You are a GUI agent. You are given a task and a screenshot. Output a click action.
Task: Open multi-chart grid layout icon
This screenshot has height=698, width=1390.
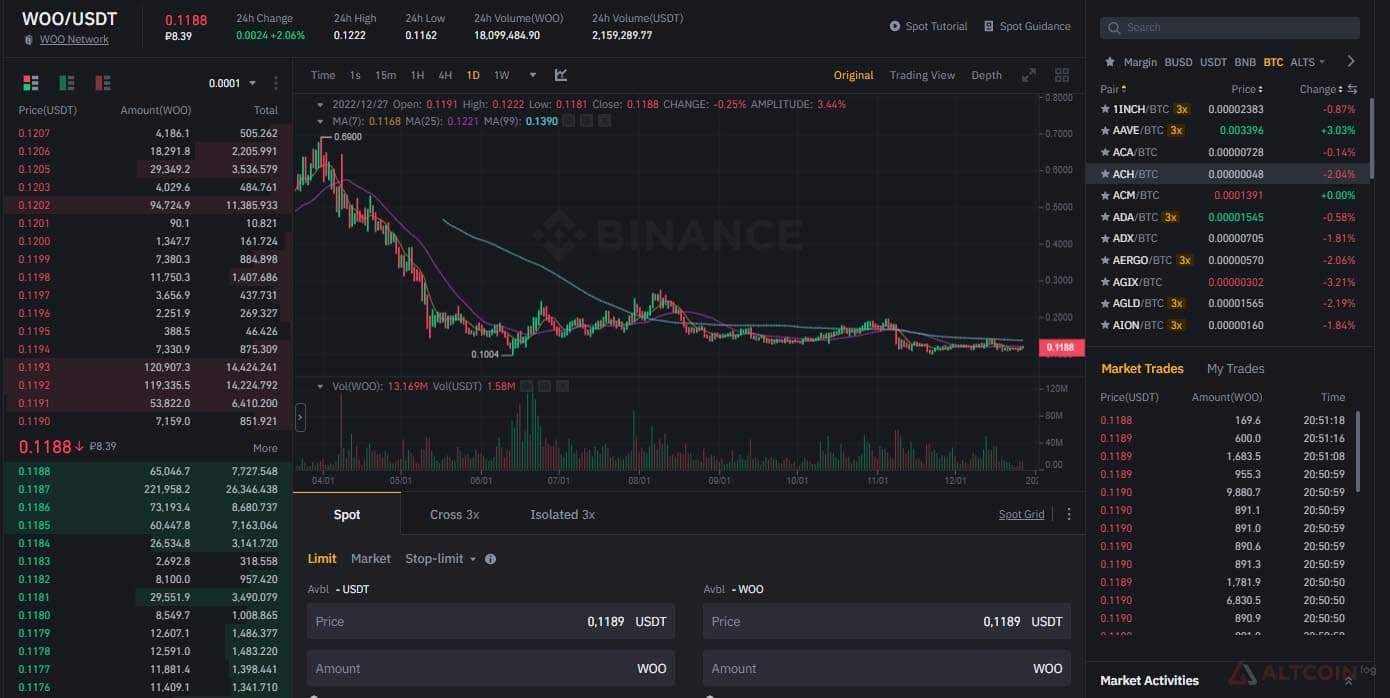[x=1062, y=75]
